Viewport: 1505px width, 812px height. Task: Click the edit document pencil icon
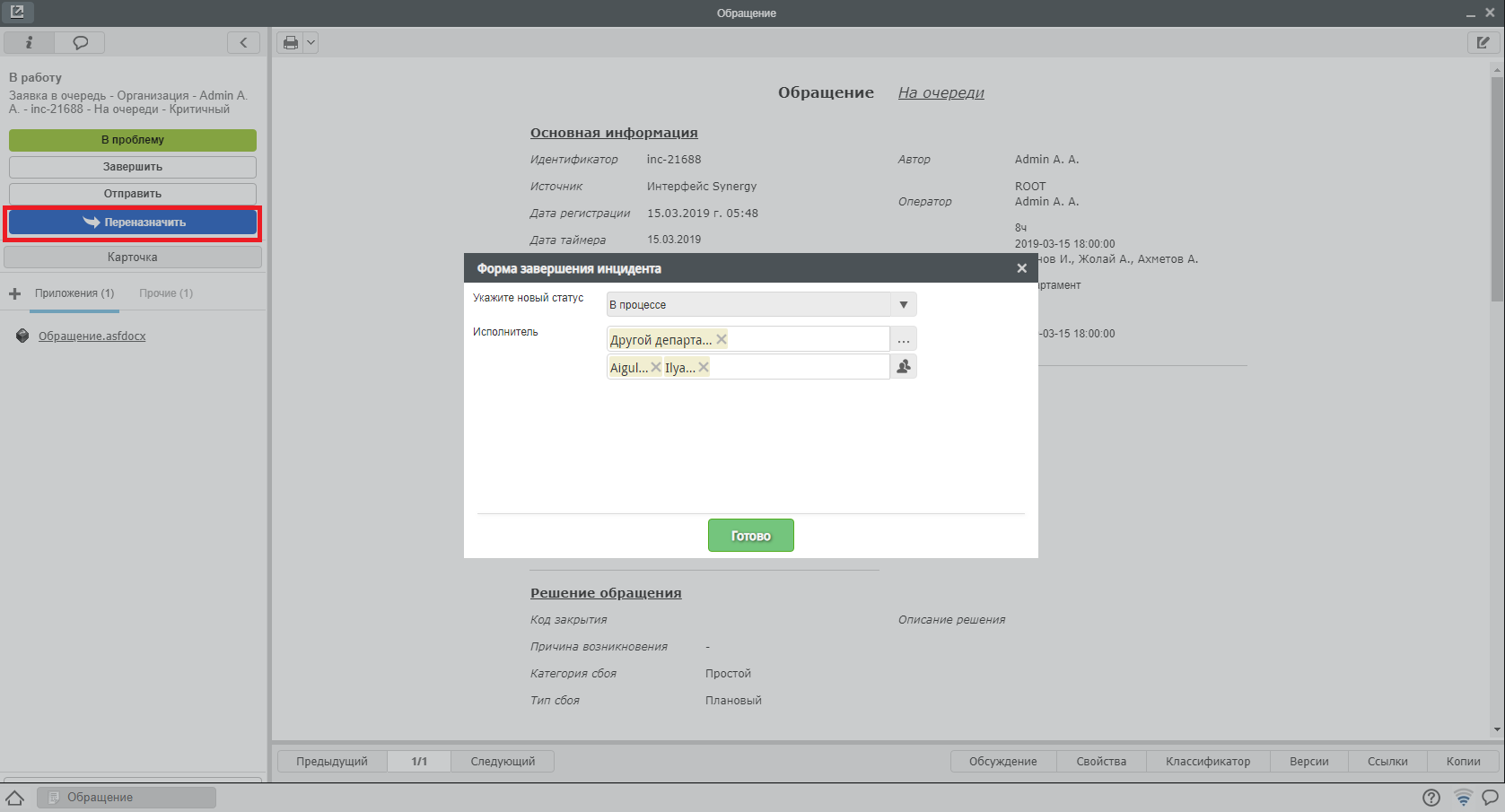[x=1483, y=42]
